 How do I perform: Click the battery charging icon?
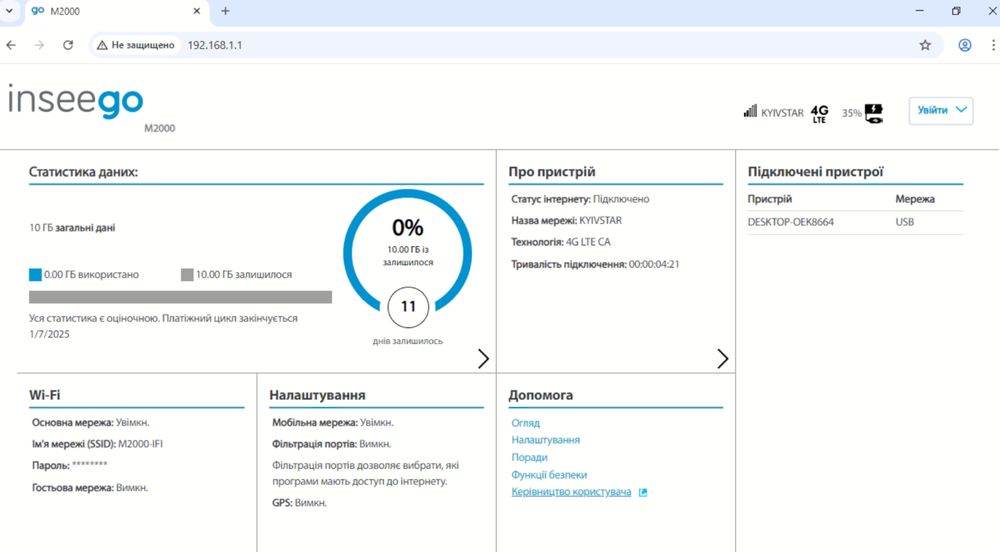tap(874, 113)
